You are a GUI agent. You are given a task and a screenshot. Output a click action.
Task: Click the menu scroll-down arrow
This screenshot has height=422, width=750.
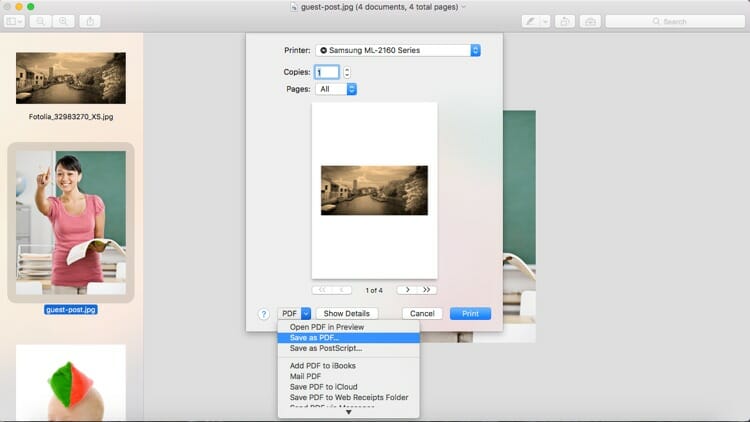tap(349, 412)
